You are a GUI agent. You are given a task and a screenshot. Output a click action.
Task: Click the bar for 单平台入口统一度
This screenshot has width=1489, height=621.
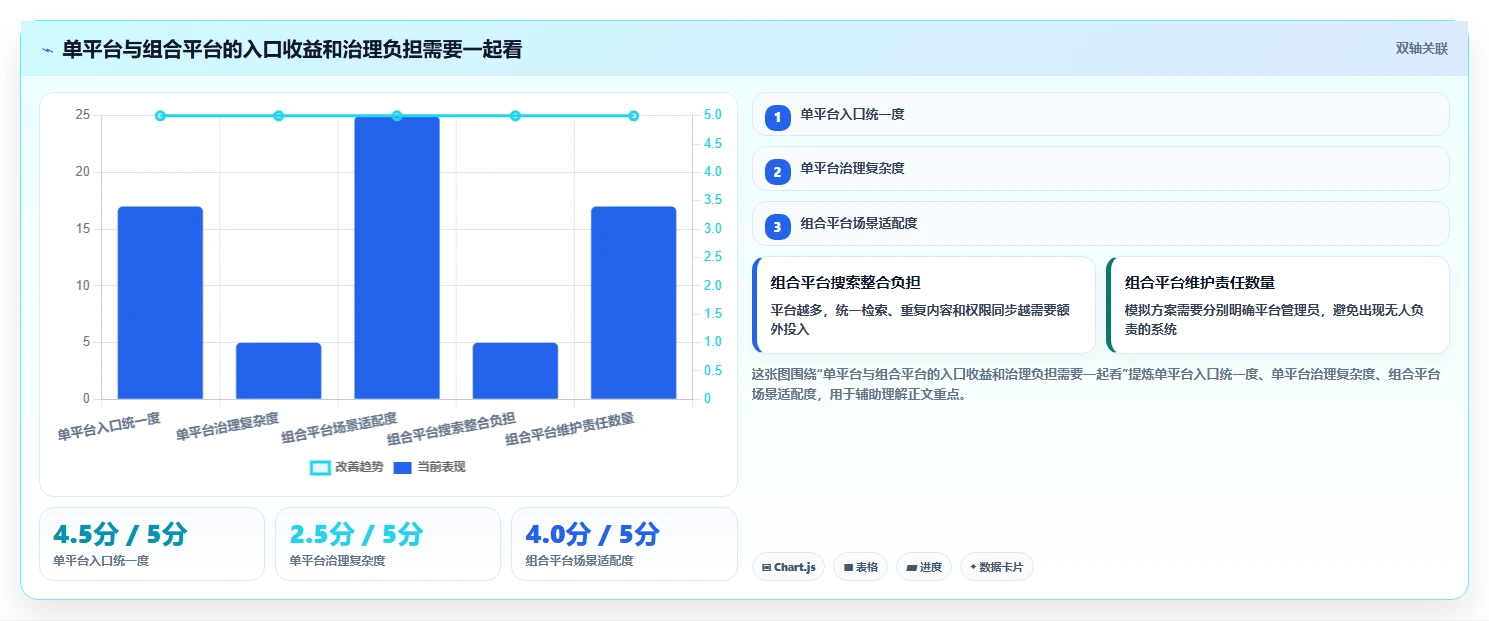160,303
